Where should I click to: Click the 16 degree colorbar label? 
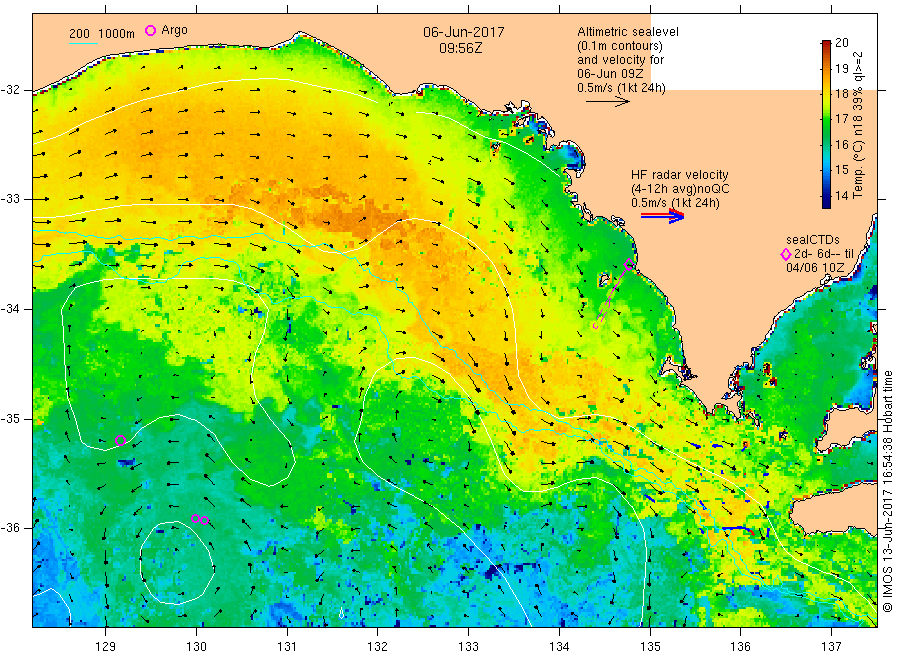[841, 144]
